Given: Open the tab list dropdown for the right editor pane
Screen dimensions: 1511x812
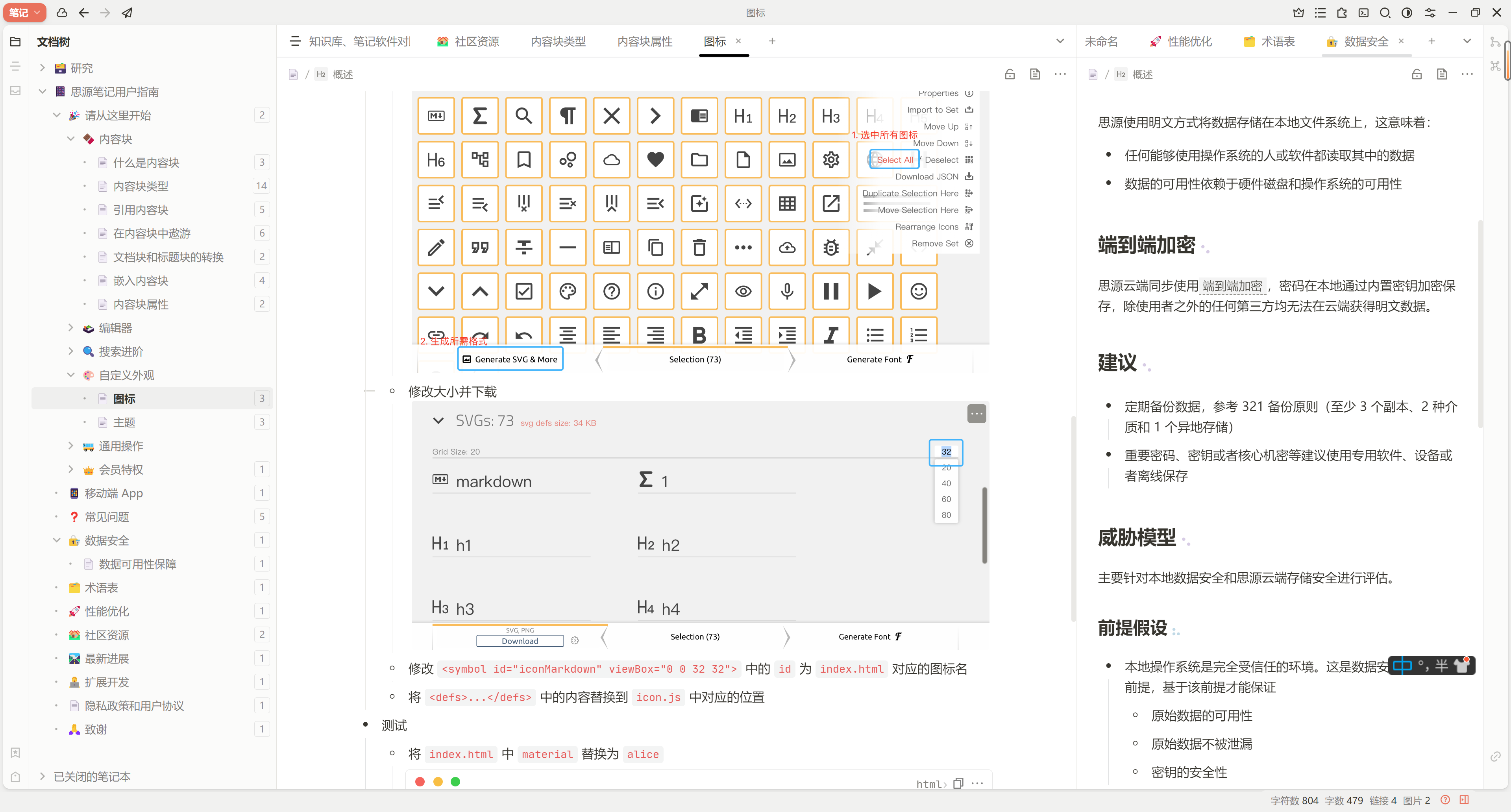Looking at the screenshot, I should pos(1467,41).
